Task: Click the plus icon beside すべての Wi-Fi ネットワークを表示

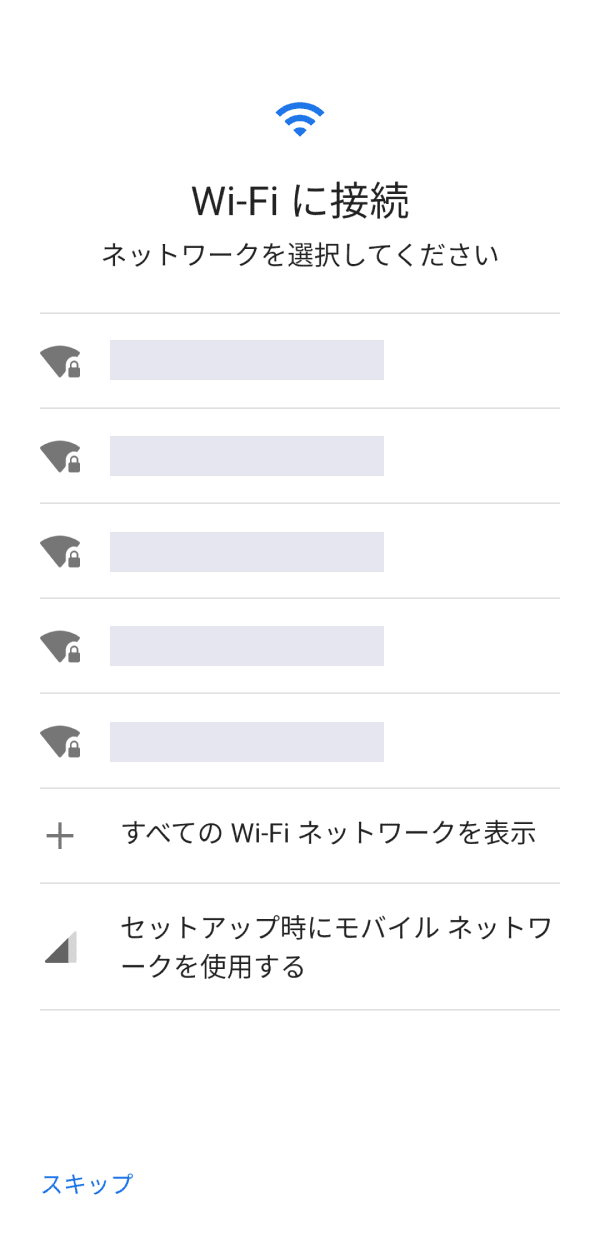Action: point(60,835)
